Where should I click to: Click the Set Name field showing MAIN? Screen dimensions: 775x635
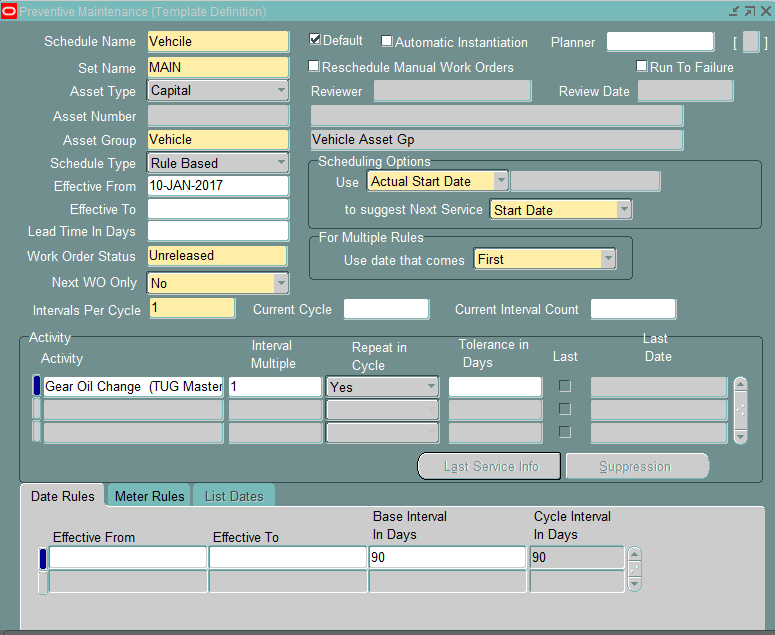218,67
